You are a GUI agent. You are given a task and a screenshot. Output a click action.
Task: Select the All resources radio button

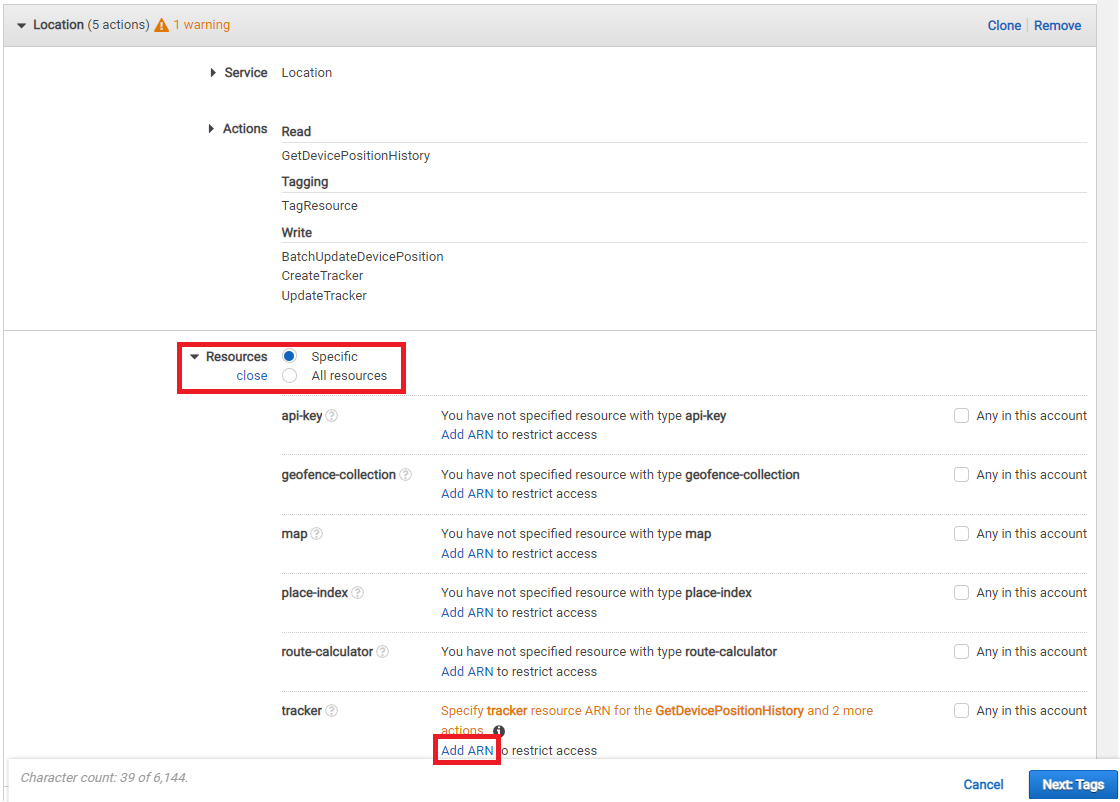tap(288, 375)
